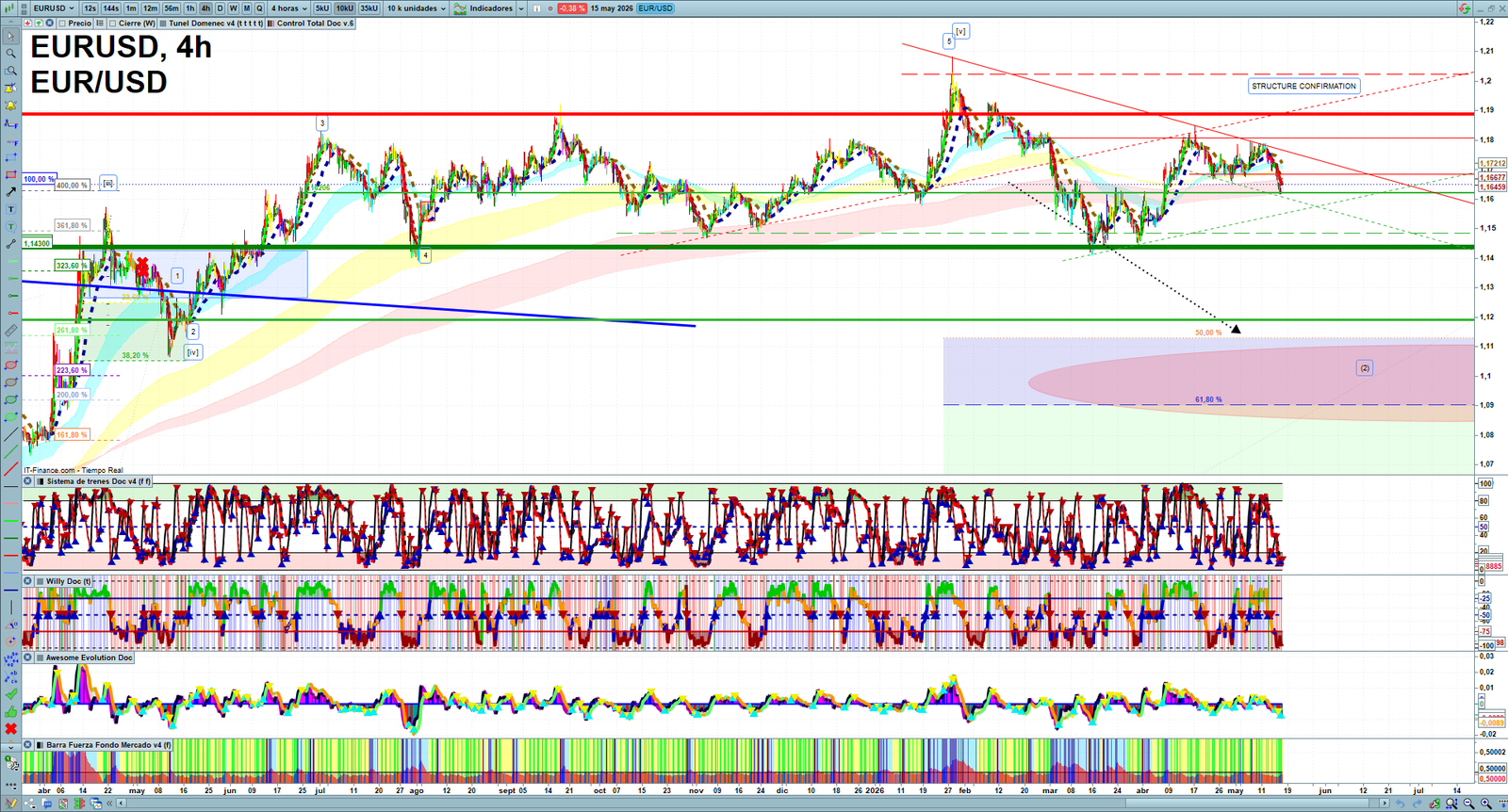Screen dimensions: 1508x812
Task: Select the ruler measure tool
Action: tap(10, 332)
